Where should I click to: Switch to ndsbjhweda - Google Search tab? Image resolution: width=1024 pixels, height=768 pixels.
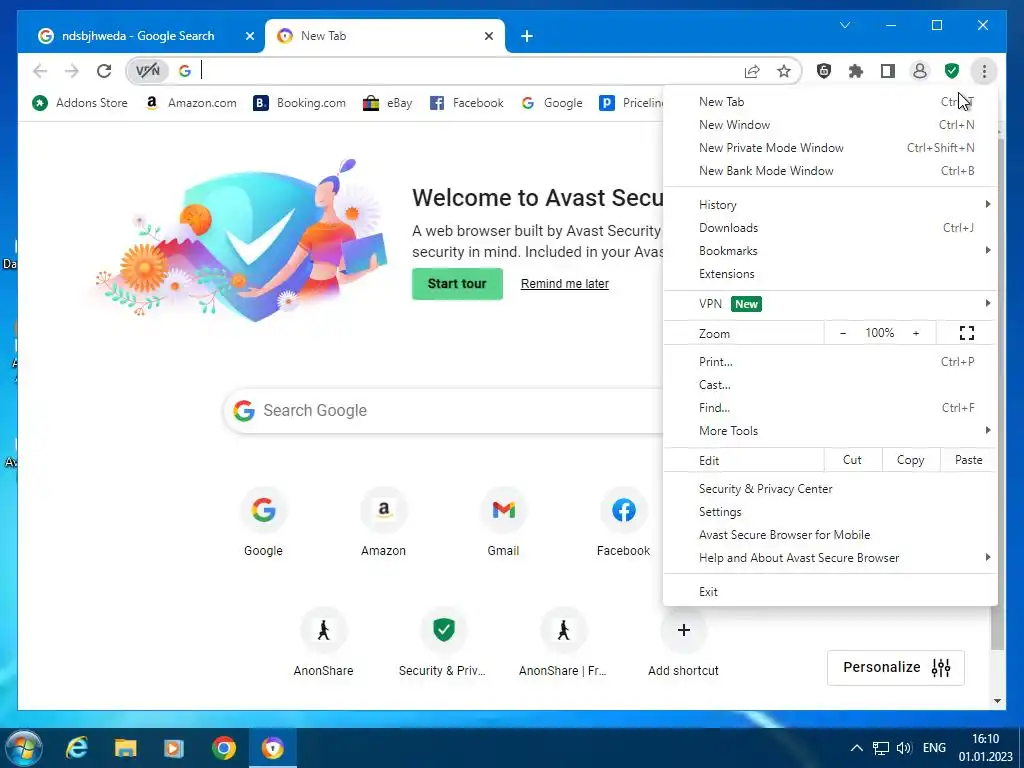click(138, 36)
